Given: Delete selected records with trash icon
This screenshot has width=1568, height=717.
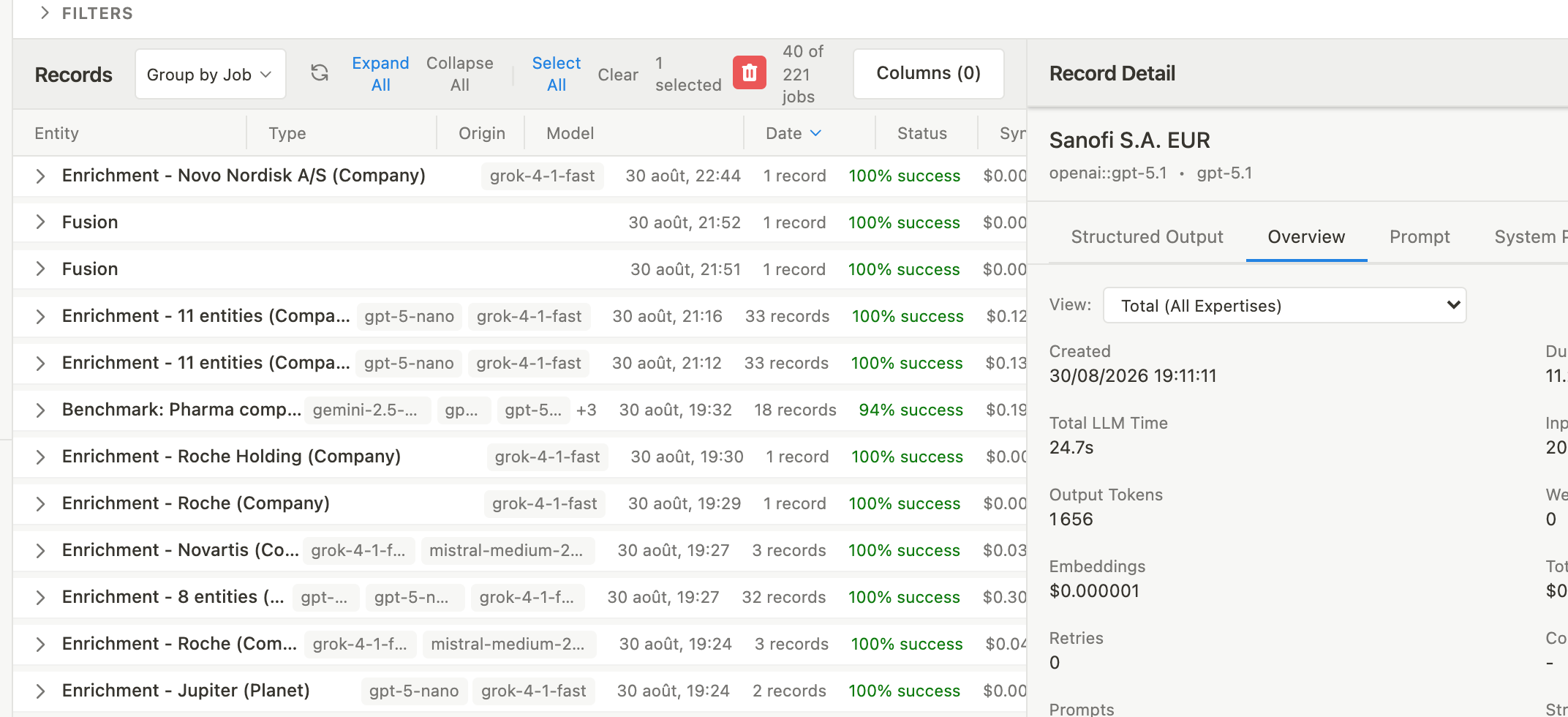Looking at the screenshot, I should coord(750,73).
